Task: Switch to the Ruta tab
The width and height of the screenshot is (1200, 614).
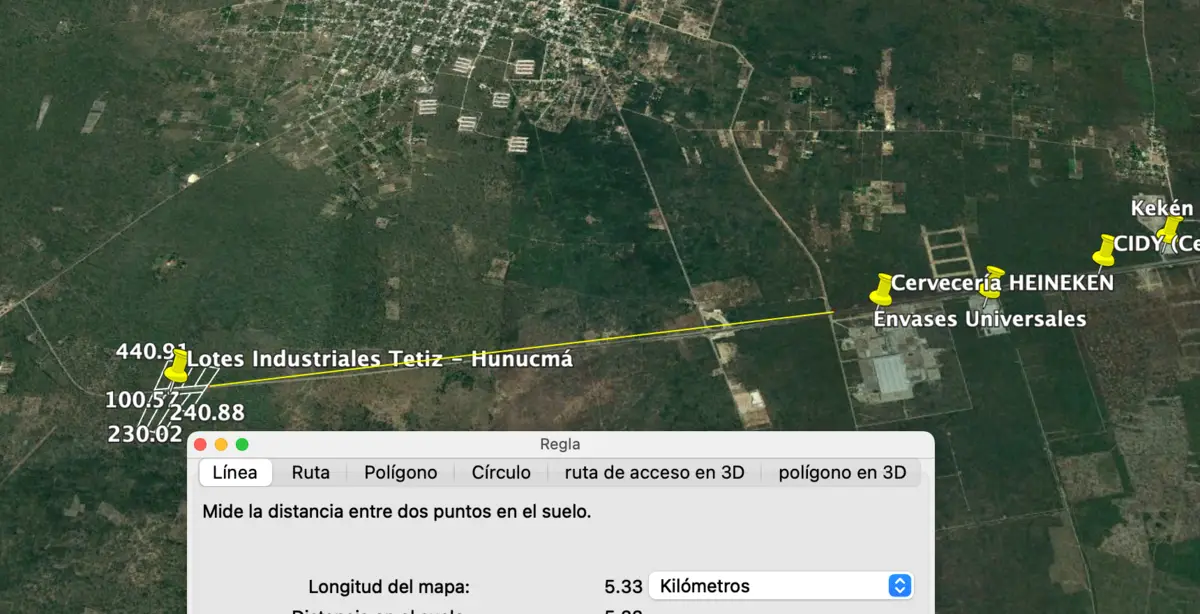Action: [x=311, y=473]
